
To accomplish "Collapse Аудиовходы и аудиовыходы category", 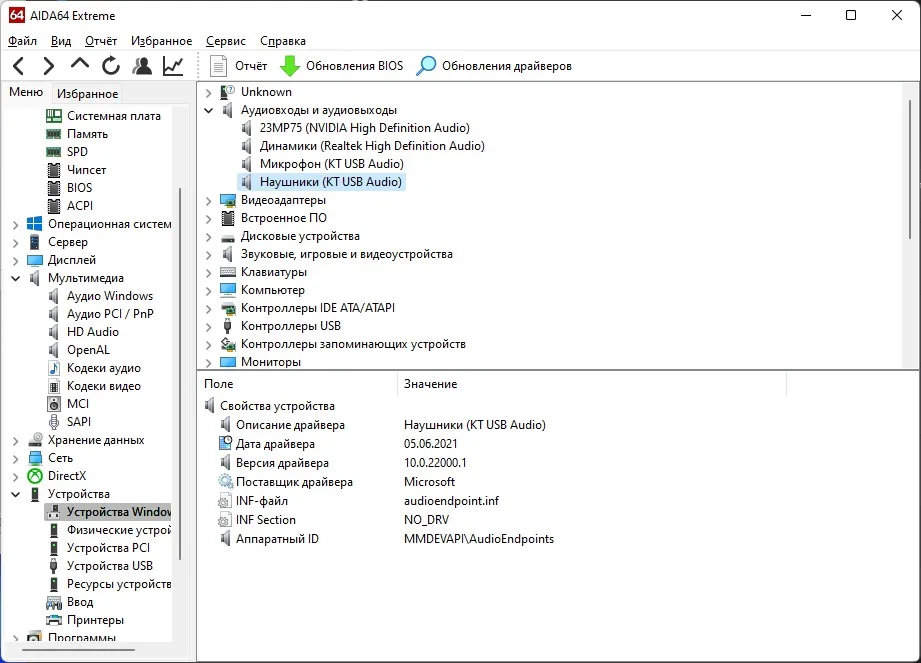I will pos(209,110).
